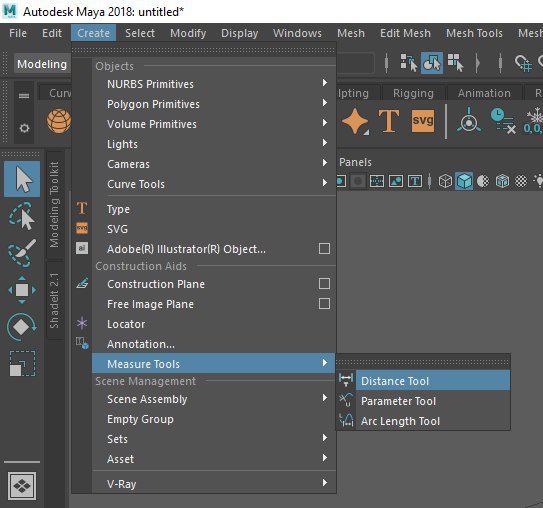Select by object type mode icon

432,63
